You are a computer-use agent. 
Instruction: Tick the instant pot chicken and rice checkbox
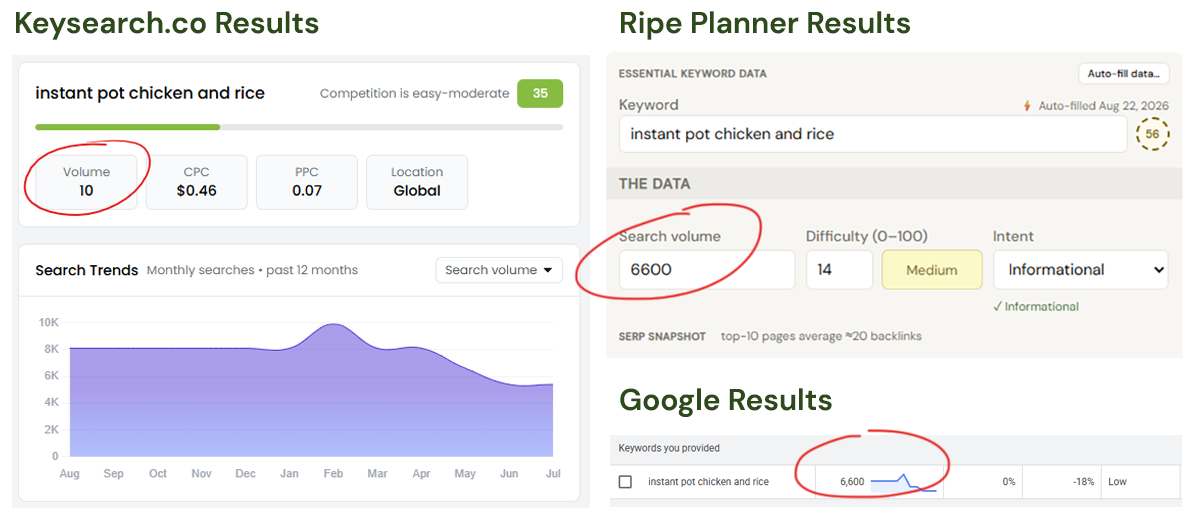point(625,482)
